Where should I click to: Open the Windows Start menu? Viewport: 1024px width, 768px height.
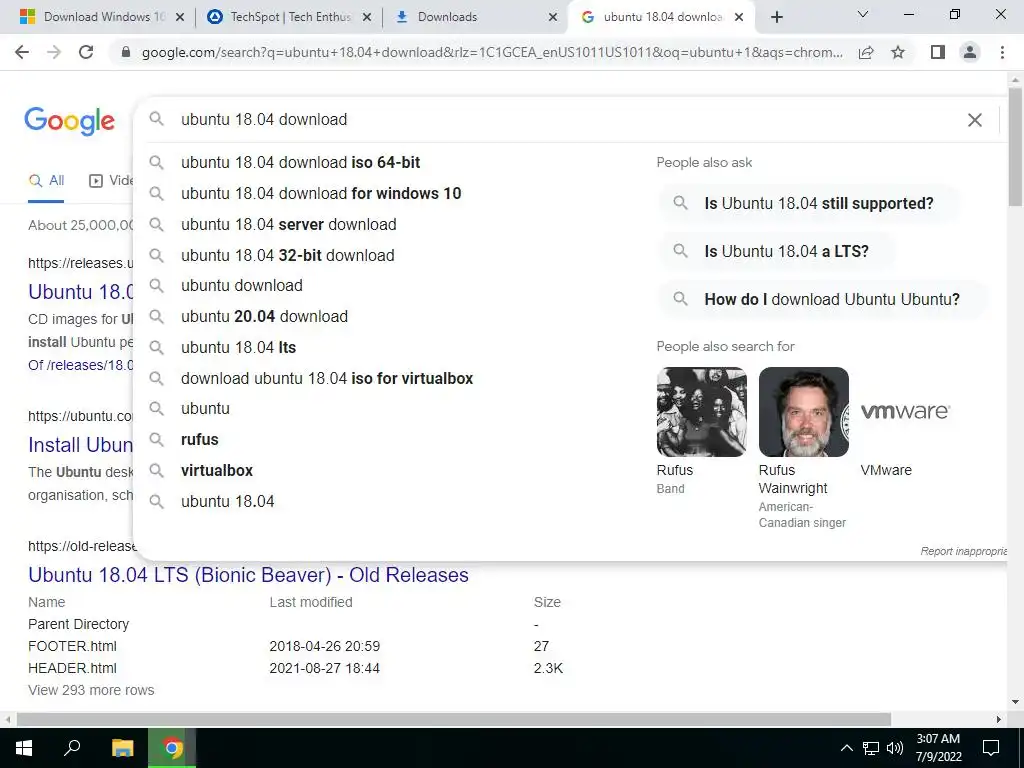pos(24,748)
